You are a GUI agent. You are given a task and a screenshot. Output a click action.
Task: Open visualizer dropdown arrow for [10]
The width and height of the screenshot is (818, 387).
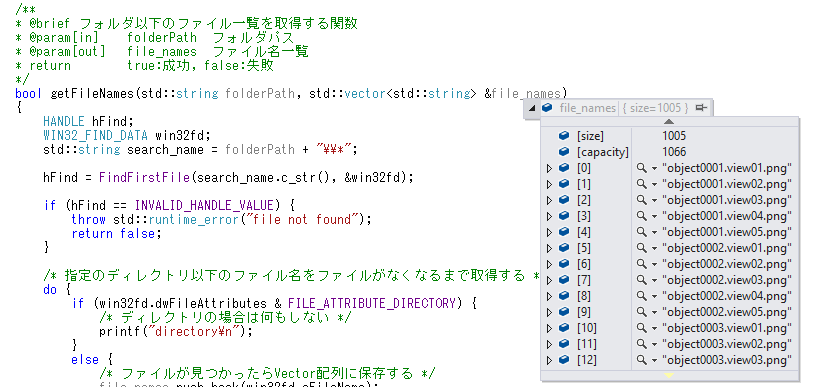coord(654,329)
